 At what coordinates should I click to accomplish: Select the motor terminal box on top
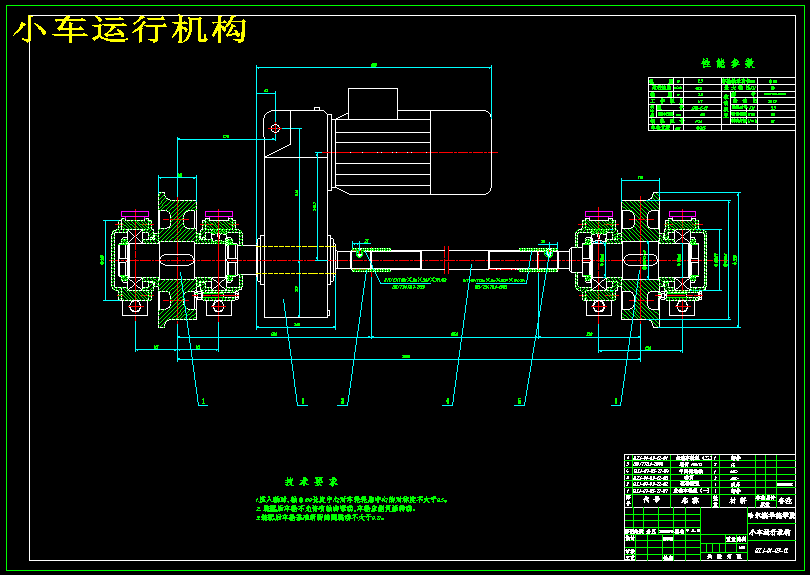[372, 103]
